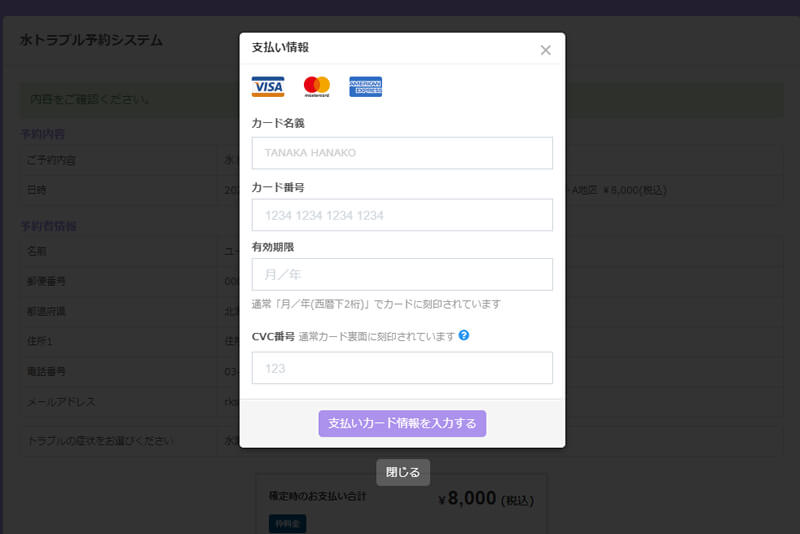The image size is (800, 534).
Task: Click the 閉じる button below the dialog
Action: [403, 472]
